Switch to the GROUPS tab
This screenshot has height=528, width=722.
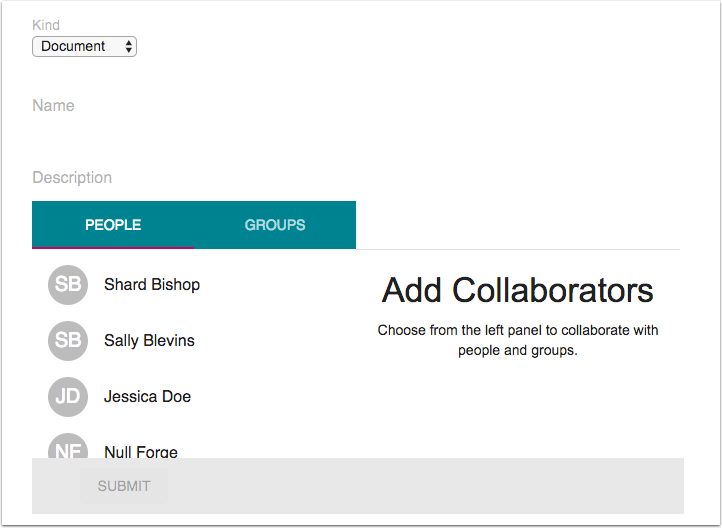point(275,225)
